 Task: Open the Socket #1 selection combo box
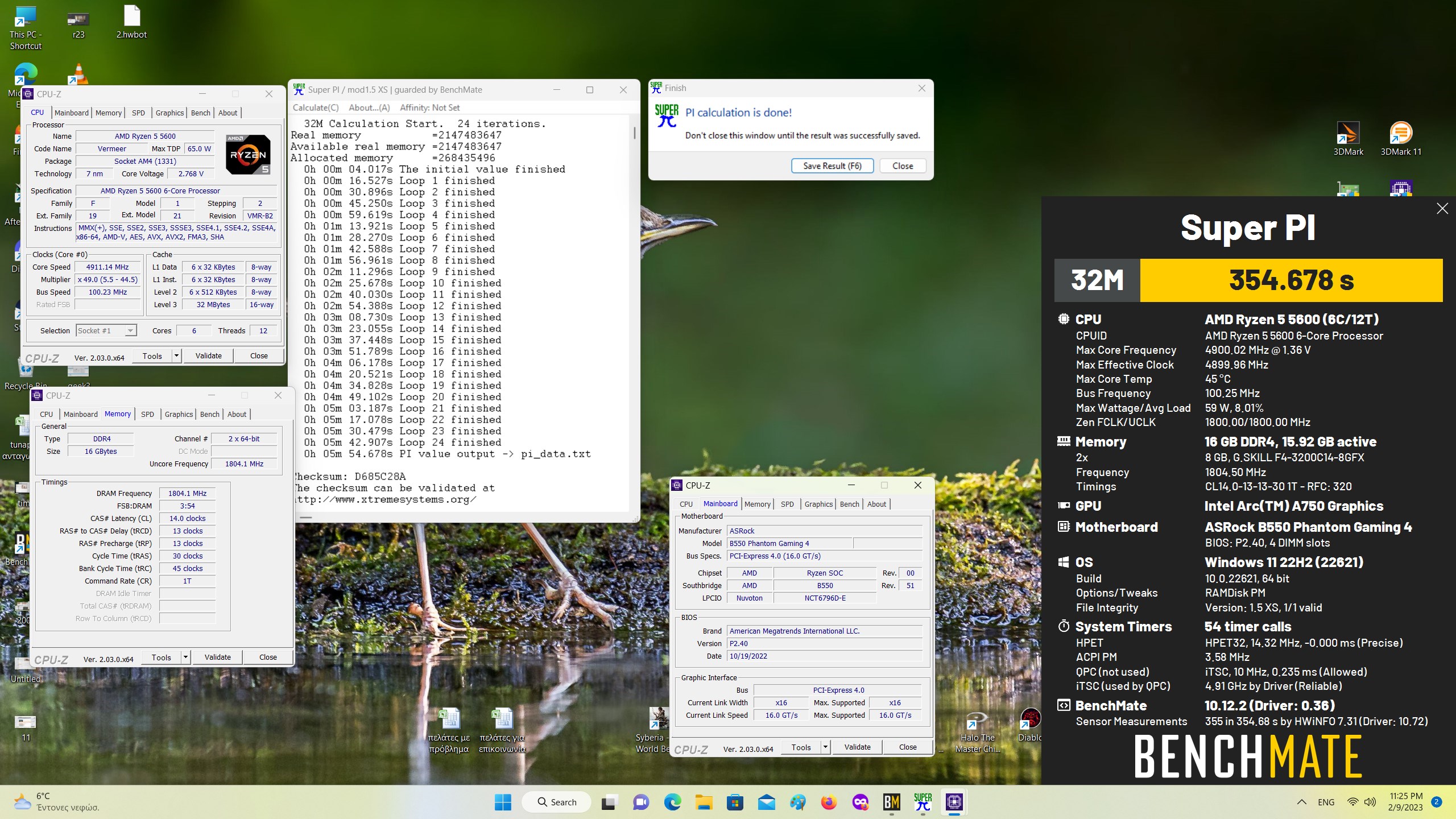pyautogui.click(x=106, y=330)
